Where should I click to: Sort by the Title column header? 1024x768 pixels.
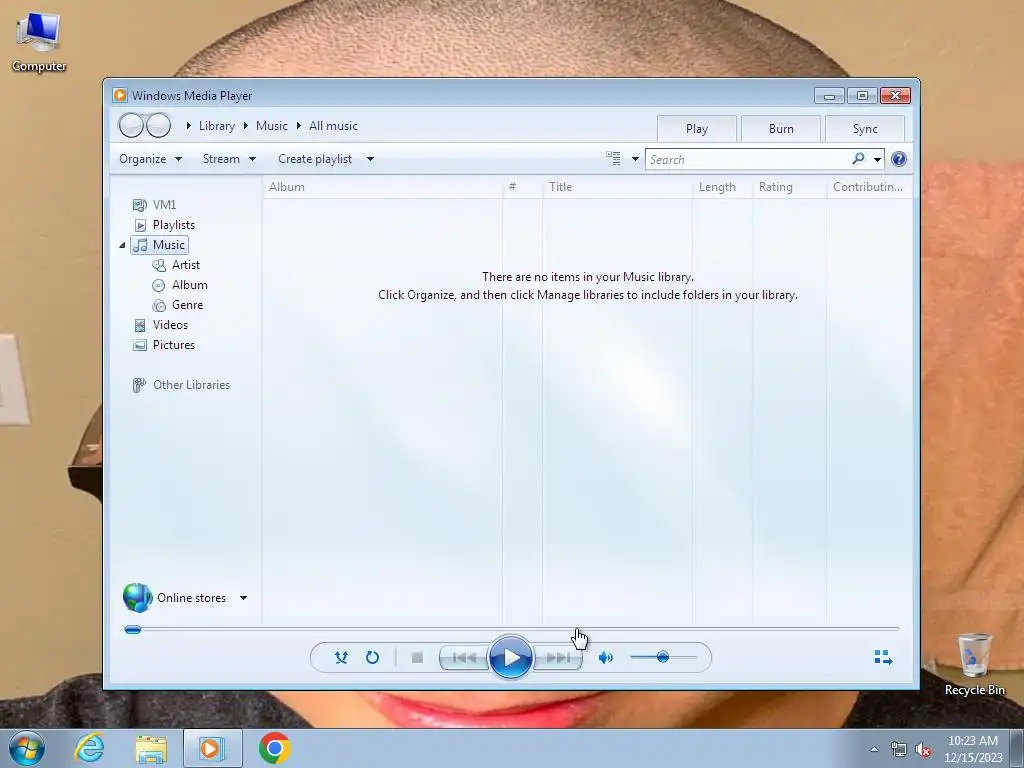coord(617,187)
